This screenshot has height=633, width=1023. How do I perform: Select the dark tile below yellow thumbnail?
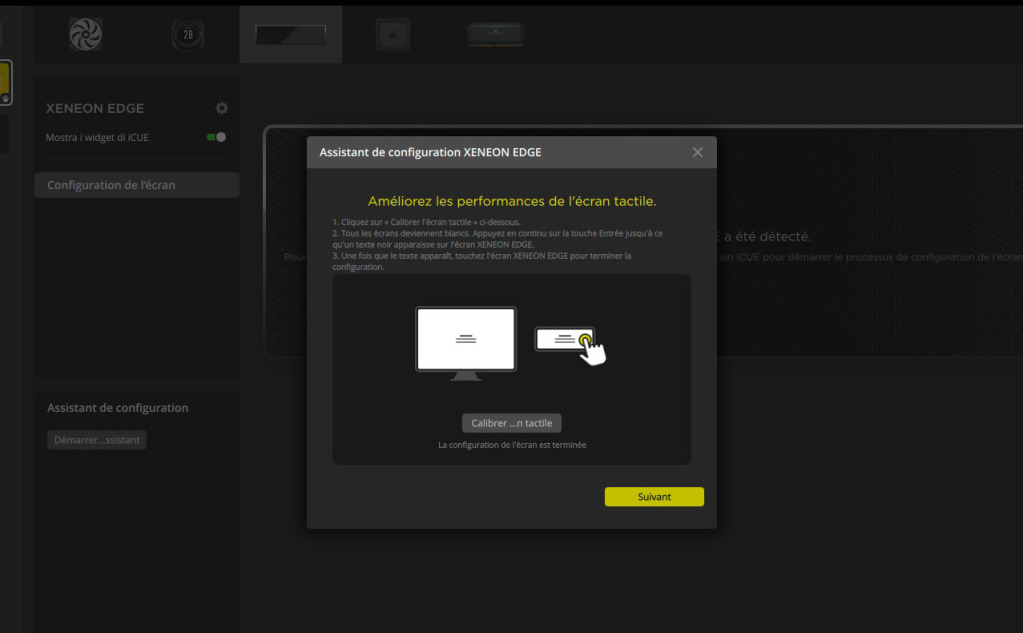5,134
